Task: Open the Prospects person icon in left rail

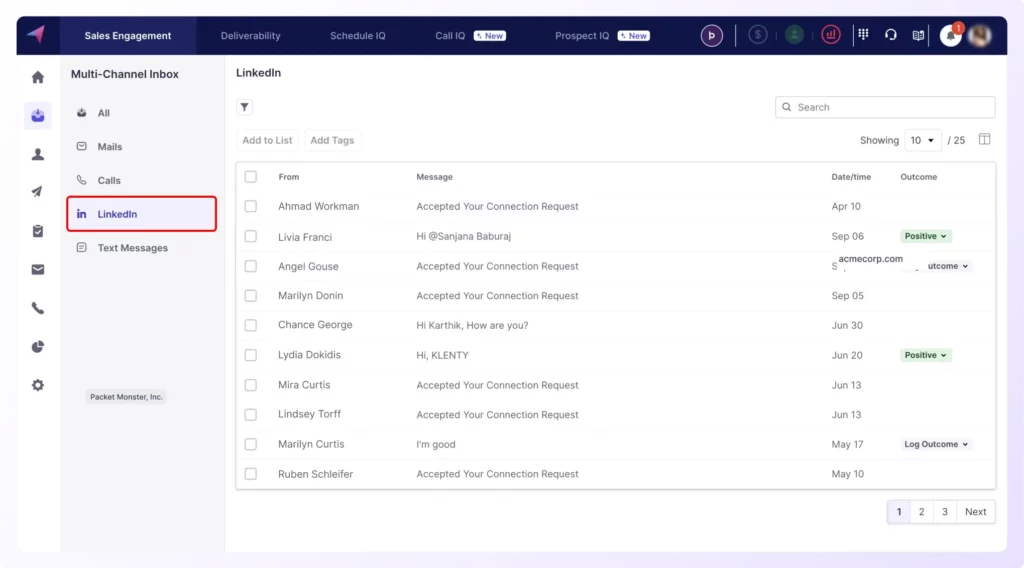Action: 38,154
